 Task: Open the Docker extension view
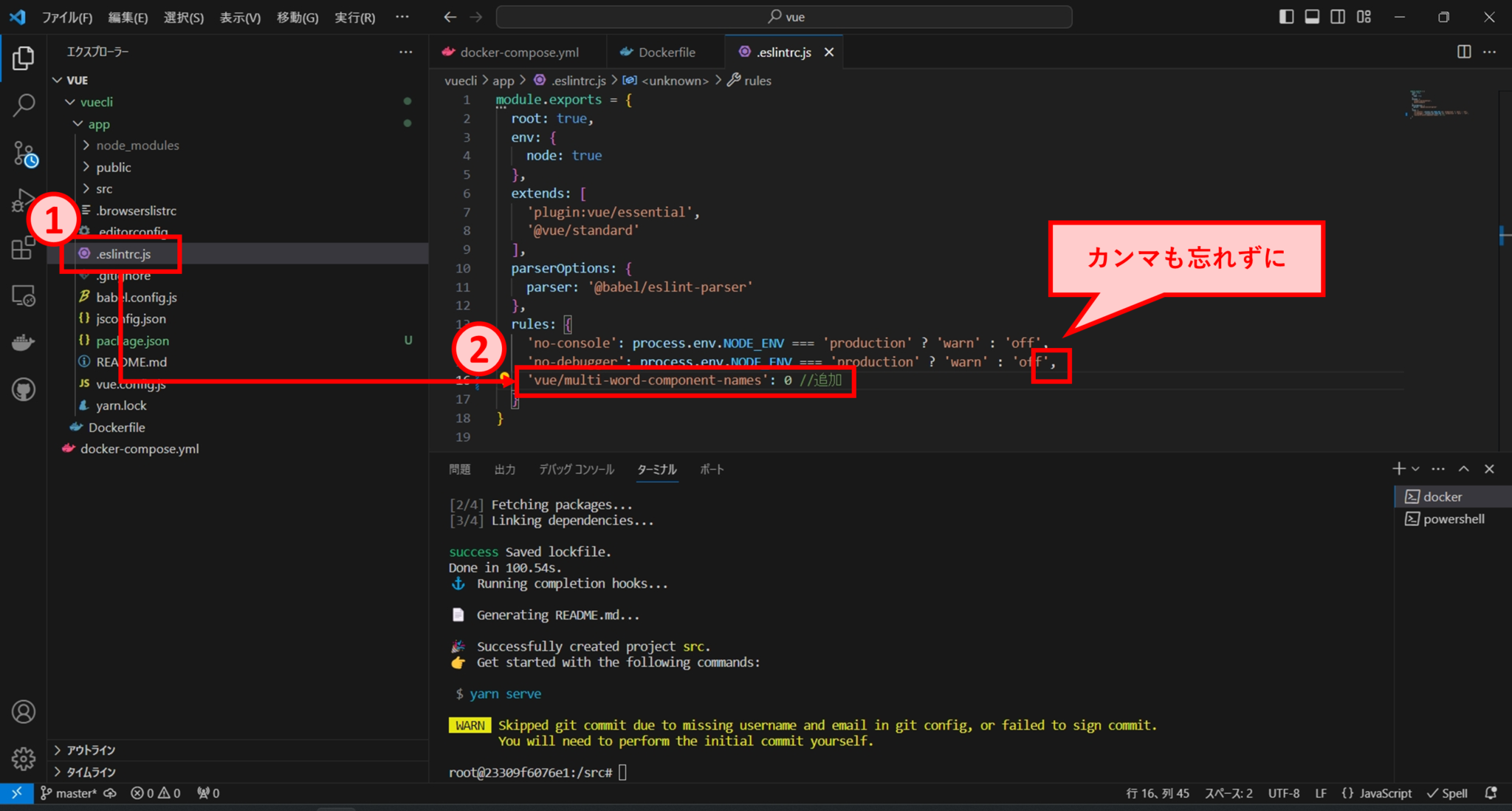tap(24, 341)
